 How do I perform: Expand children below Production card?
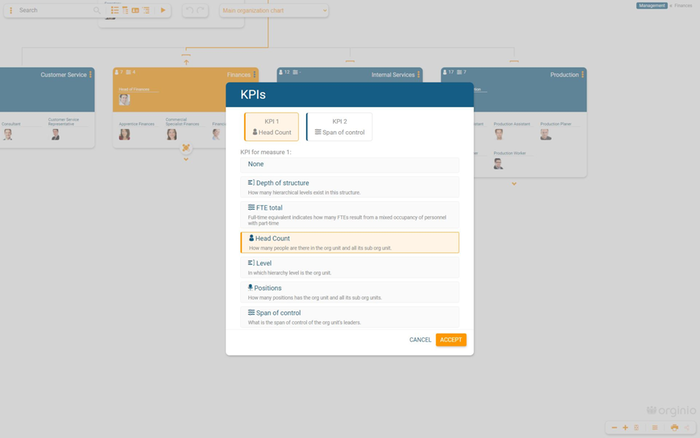[514, 184]
